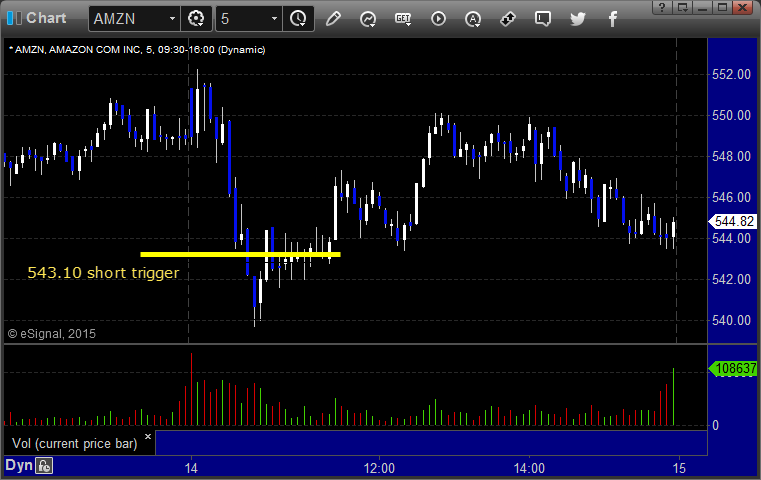Select the pencil drawing tool
761x480 pixels.
coord(333,19)
